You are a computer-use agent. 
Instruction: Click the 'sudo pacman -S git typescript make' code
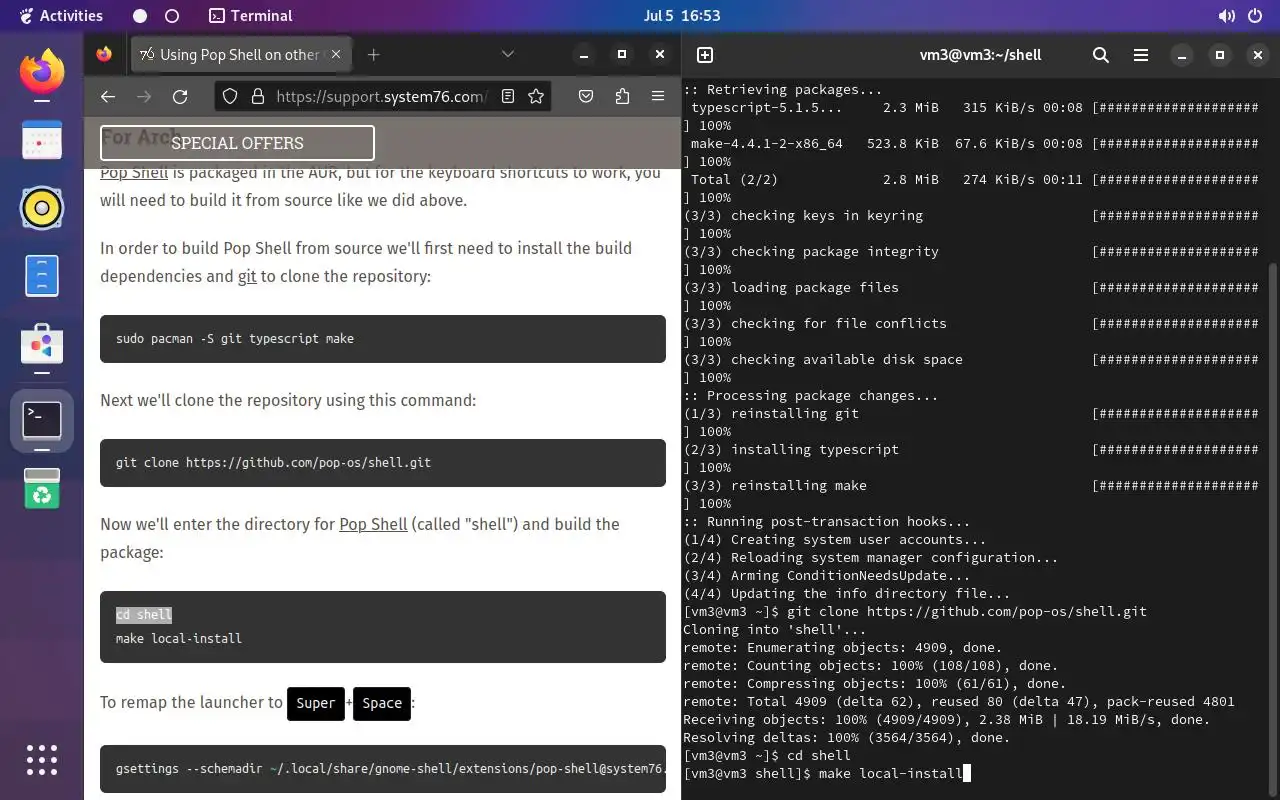pos(235,338)
